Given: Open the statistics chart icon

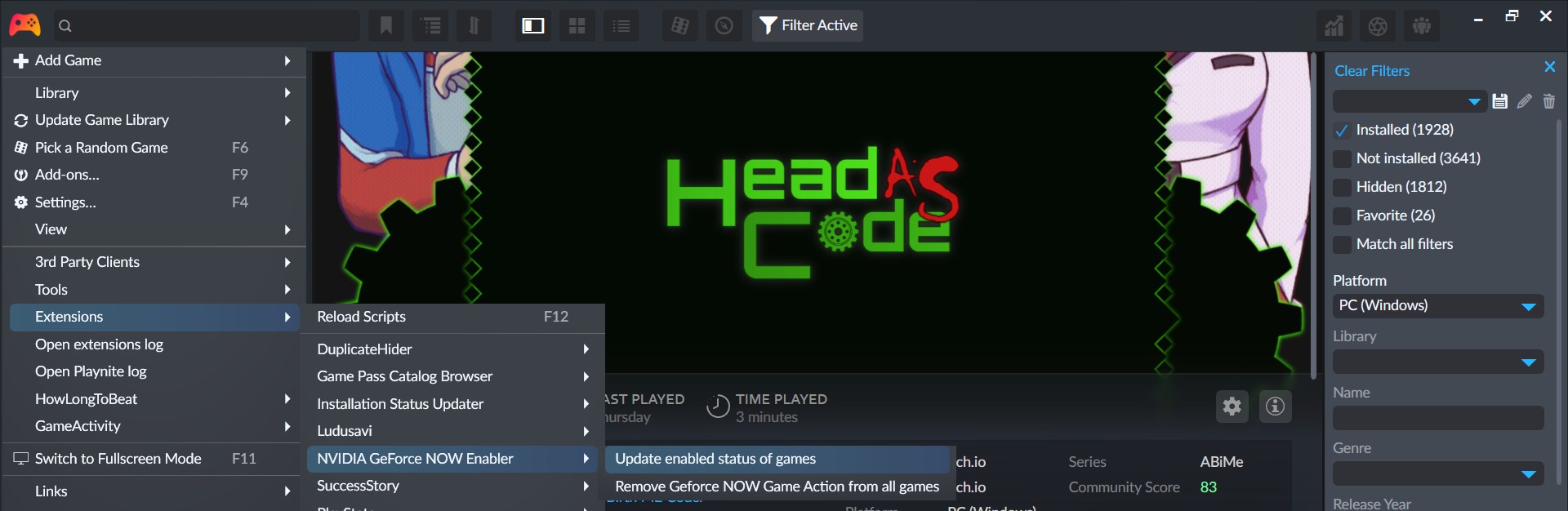Looking at the screenshot, I should pos(1334,26).
